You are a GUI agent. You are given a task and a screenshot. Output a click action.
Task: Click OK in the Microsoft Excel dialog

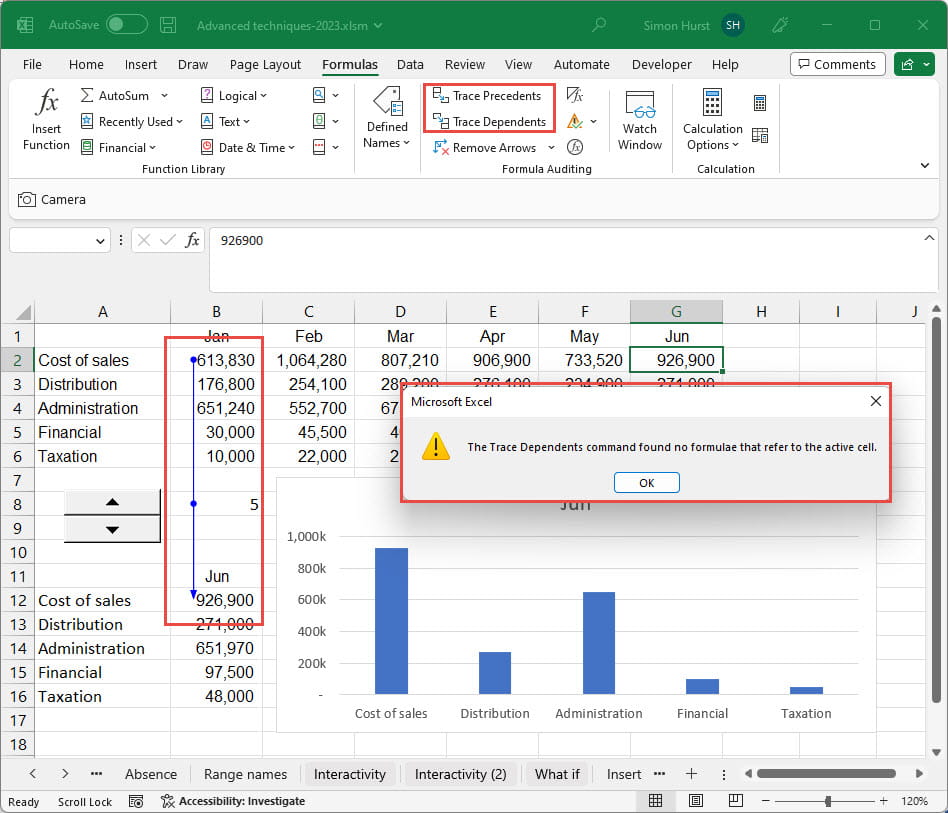(646, 483)
